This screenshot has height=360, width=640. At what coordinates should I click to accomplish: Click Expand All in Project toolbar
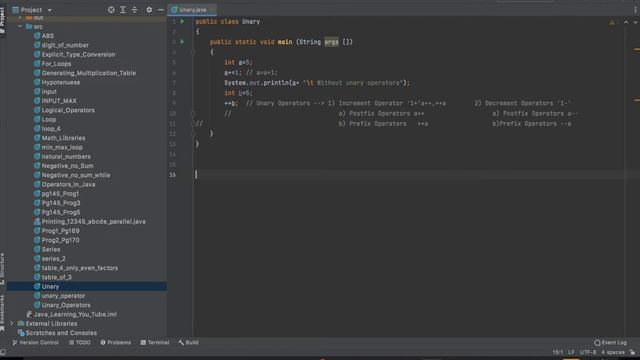123,10
